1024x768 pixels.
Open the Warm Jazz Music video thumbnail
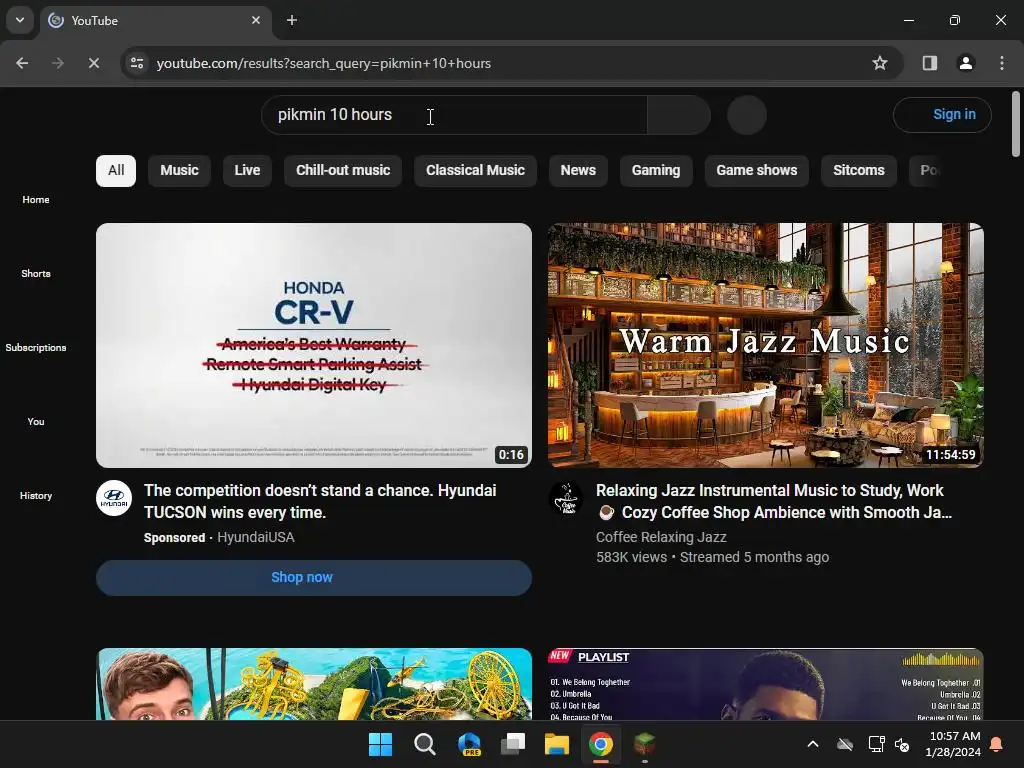click(765, 345)
